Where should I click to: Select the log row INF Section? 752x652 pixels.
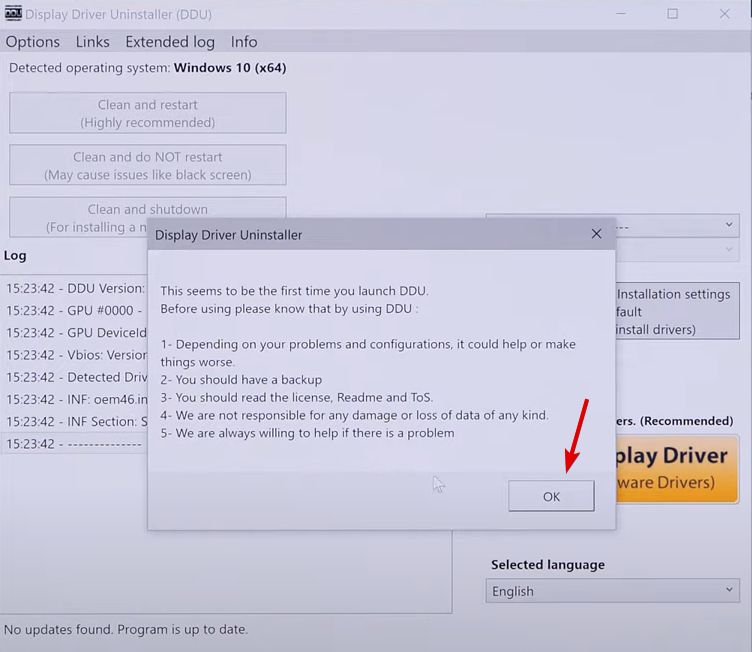coord(75,421)
